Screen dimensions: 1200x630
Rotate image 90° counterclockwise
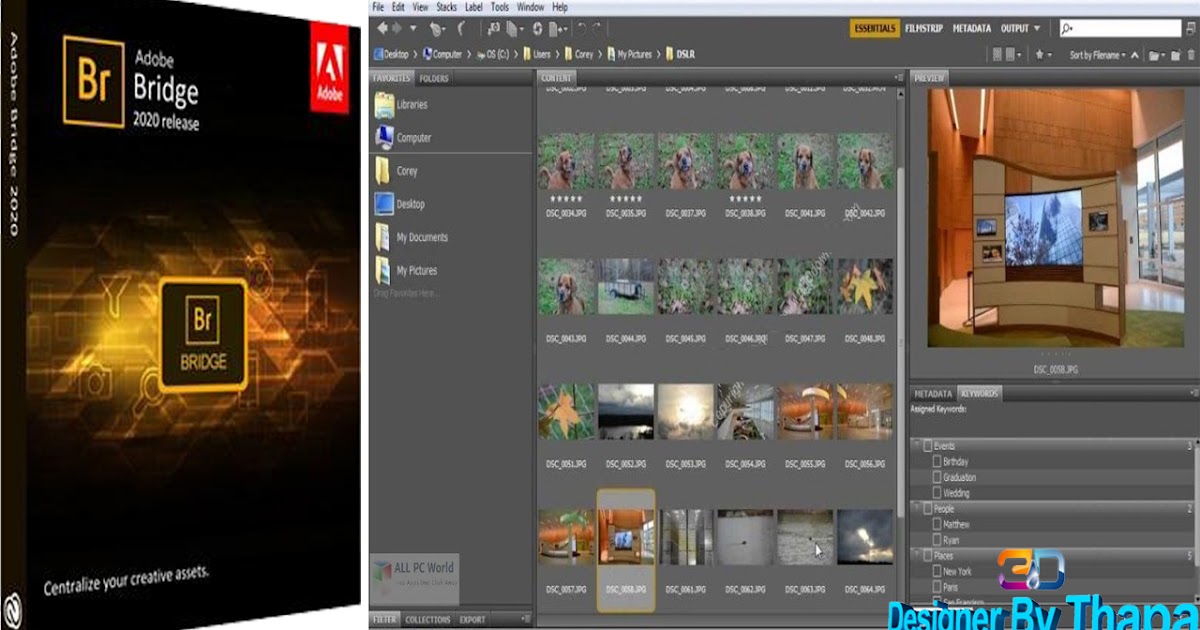point(582,28)
